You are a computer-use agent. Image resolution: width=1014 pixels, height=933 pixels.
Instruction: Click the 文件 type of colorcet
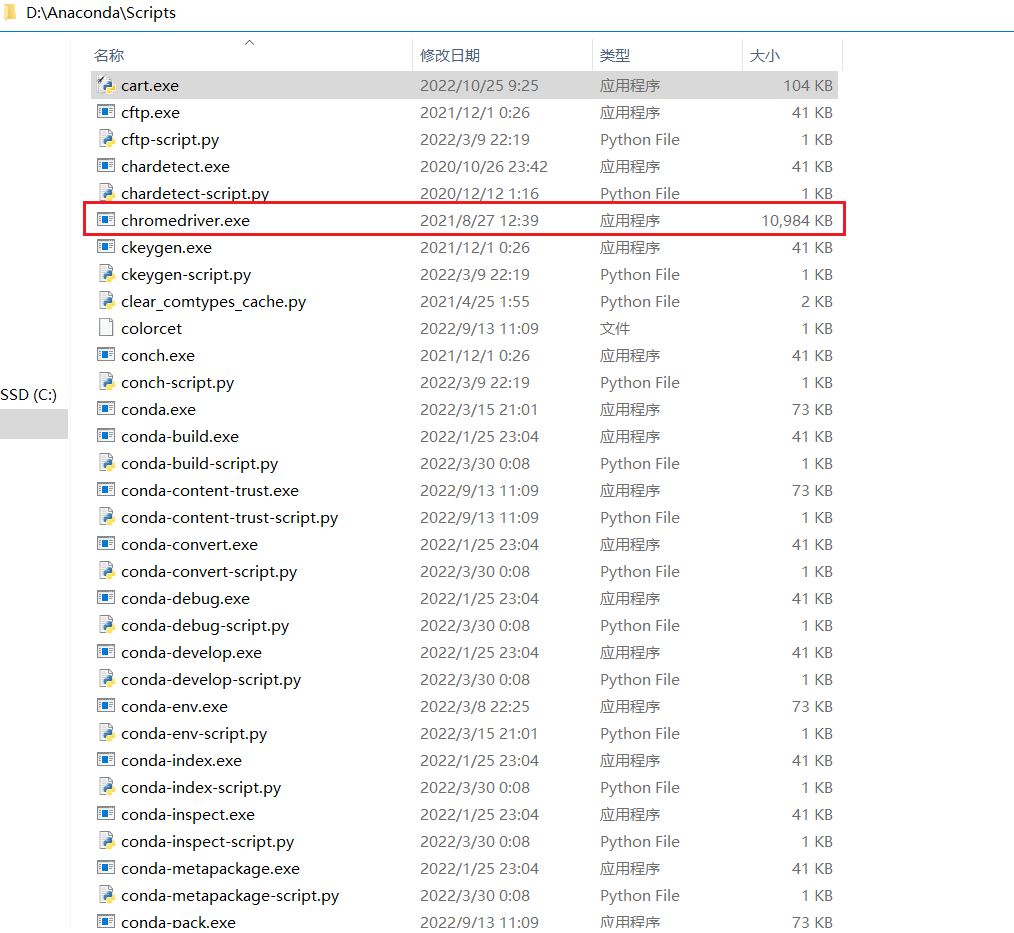coord(614,328)
